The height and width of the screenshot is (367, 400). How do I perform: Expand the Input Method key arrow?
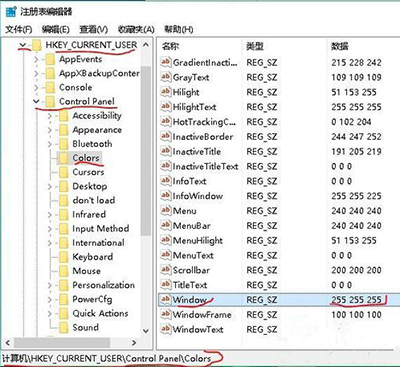coord(50,229)
